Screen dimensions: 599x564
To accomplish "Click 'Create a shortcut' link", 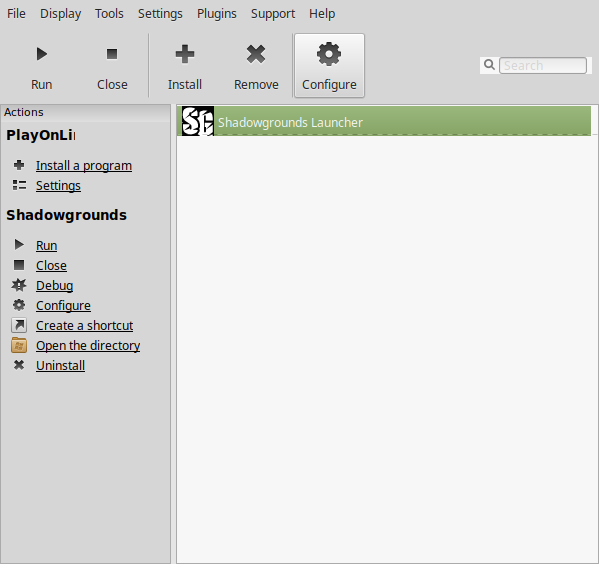I will 84,326.
